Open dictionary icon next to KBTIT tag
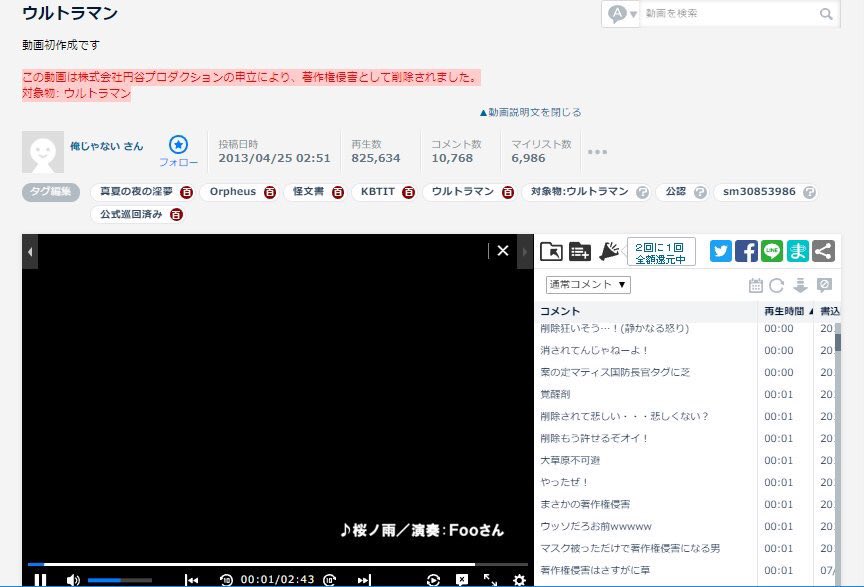Image resolution: width=864 pixels, height=587 pixels. coord(408,192)
